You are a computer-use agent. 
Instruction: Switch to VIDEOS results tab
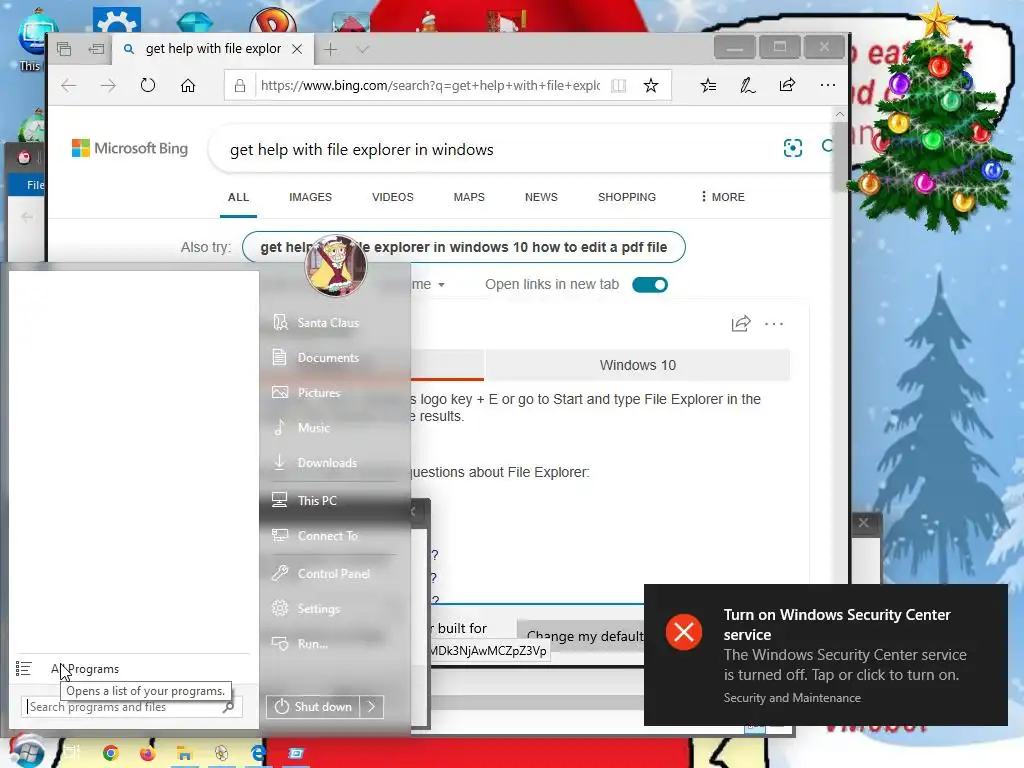[392, 197]
